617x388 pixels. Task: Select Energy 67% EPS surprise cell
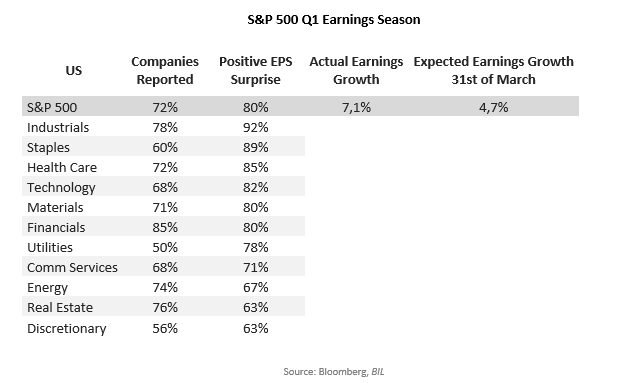(x=255, y=288)
